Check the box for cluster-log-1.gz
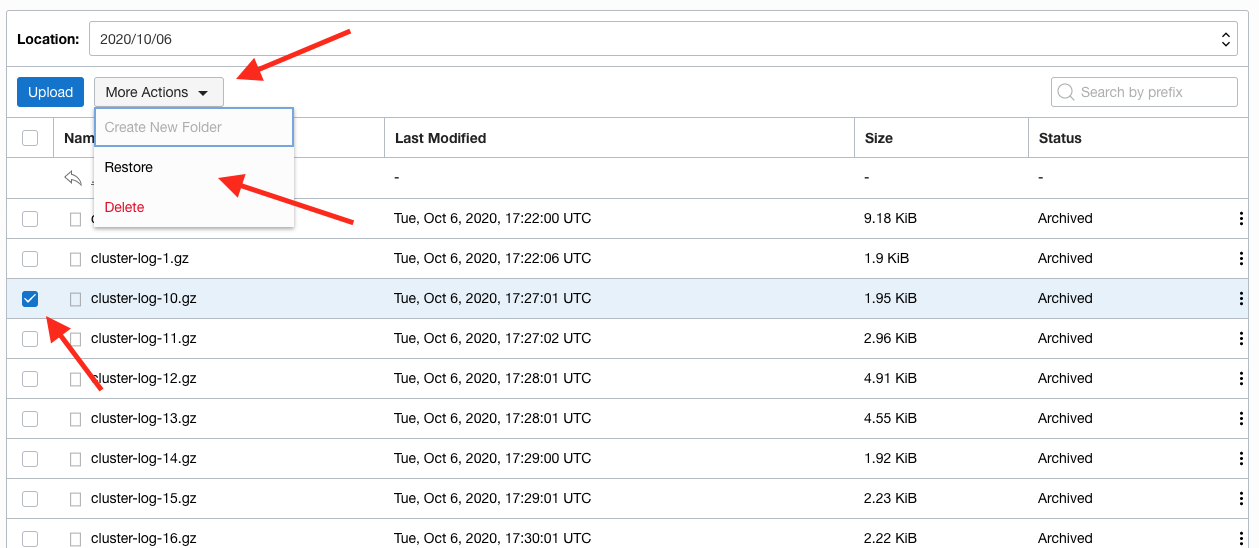The height and width of the screenshot is (548, 1259). pyautogui.click(x=30, y=258)
